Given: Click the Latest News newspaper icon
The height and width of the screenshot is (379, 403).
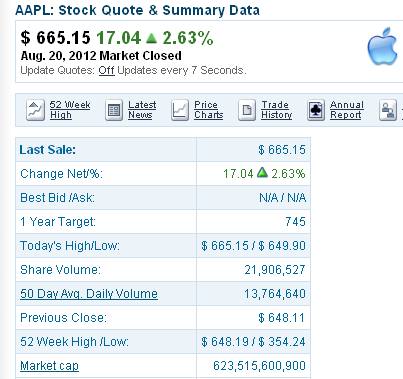Looking at the screenshot, I should point(114,110).
